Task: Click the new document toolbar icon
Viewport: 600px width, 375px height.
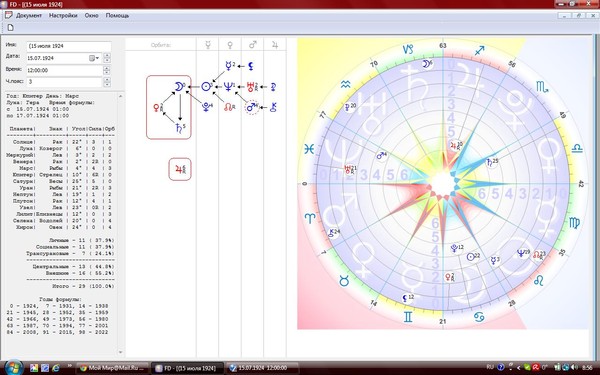Action: pos(10,27)
